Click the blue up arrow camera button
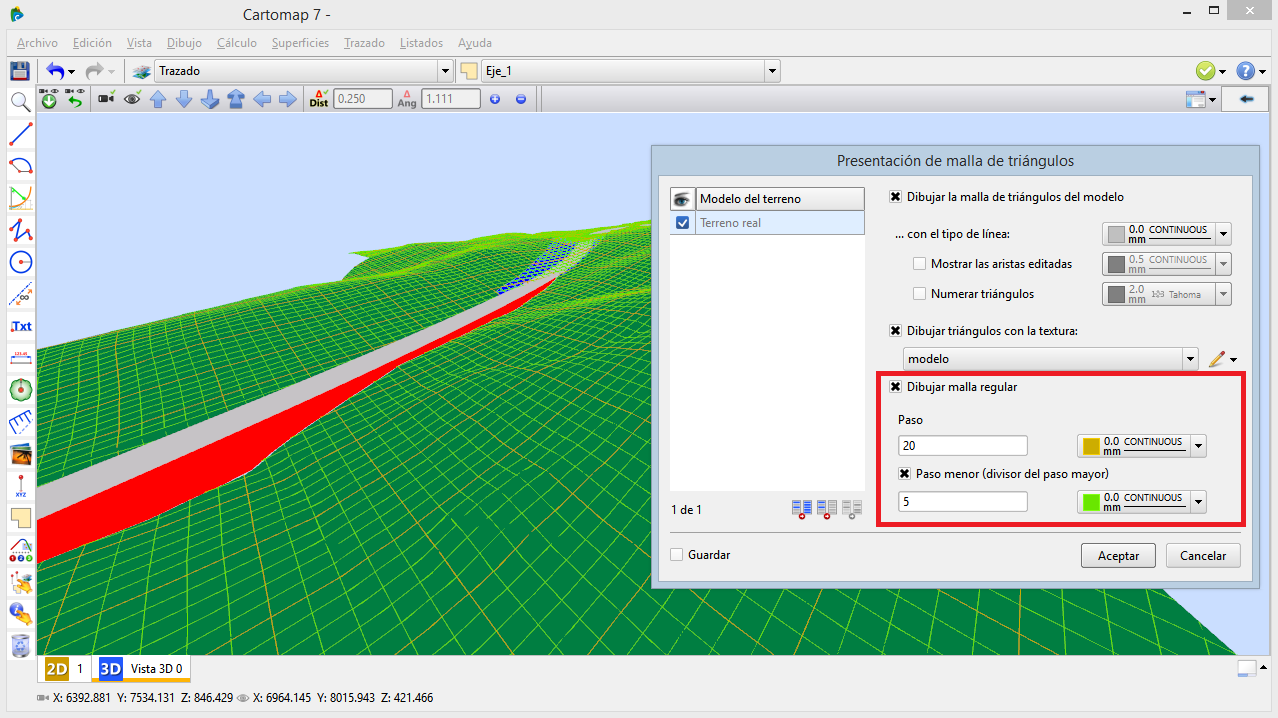Image resolution: width=1278 pixels, height=718 pixels. tap(157, 99)
